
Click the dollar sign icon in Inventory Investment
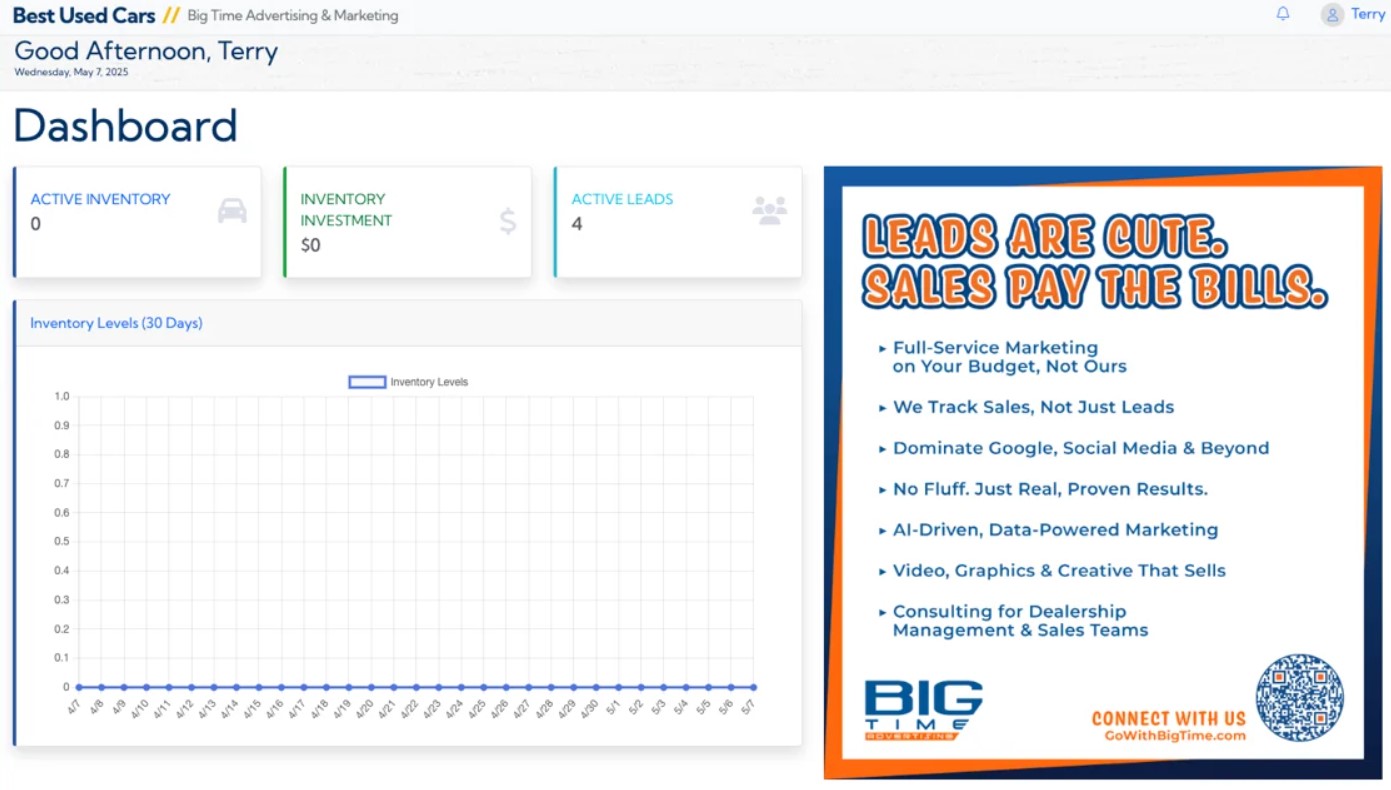click(x=508, y=221)
